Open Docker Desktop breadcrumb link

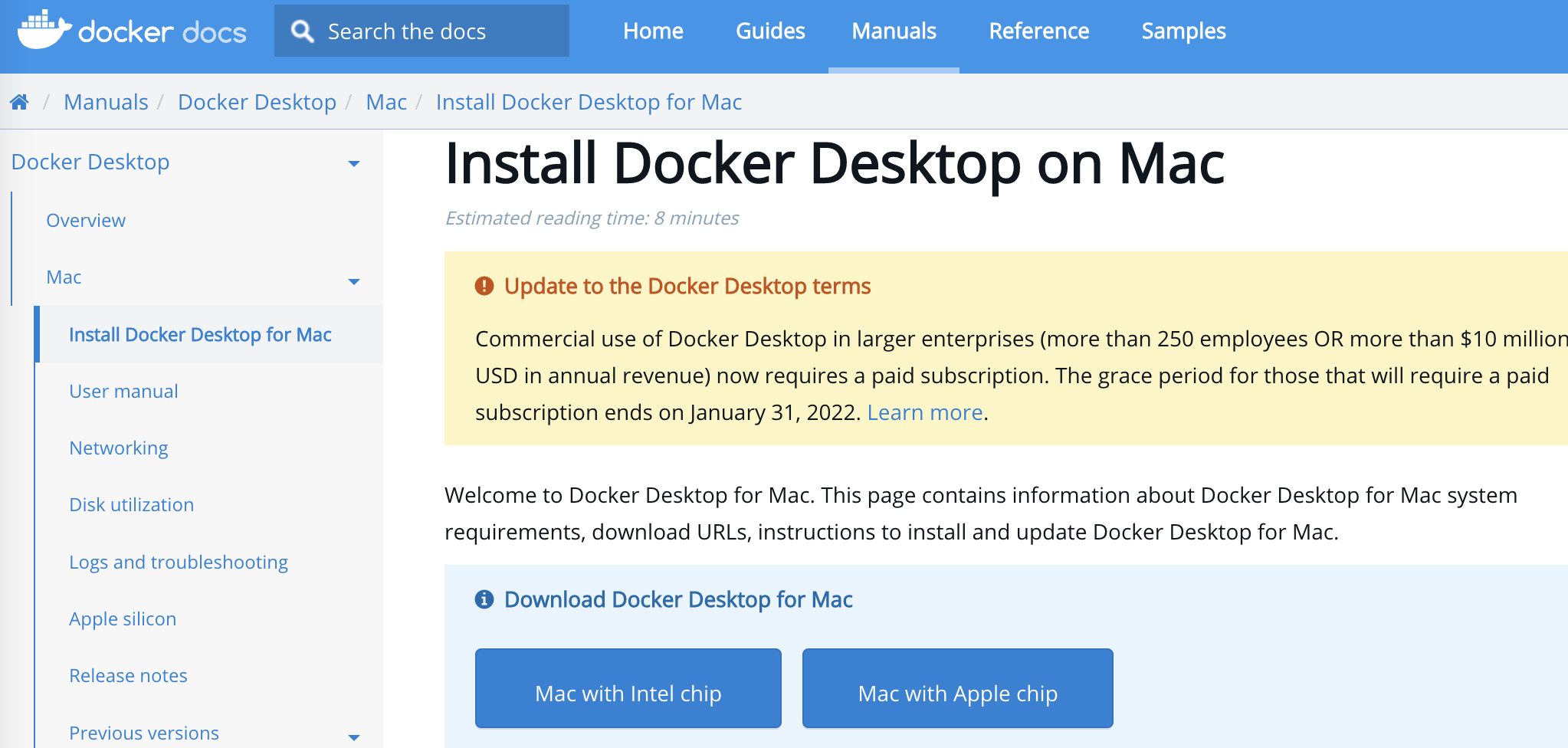click(257, 102)
